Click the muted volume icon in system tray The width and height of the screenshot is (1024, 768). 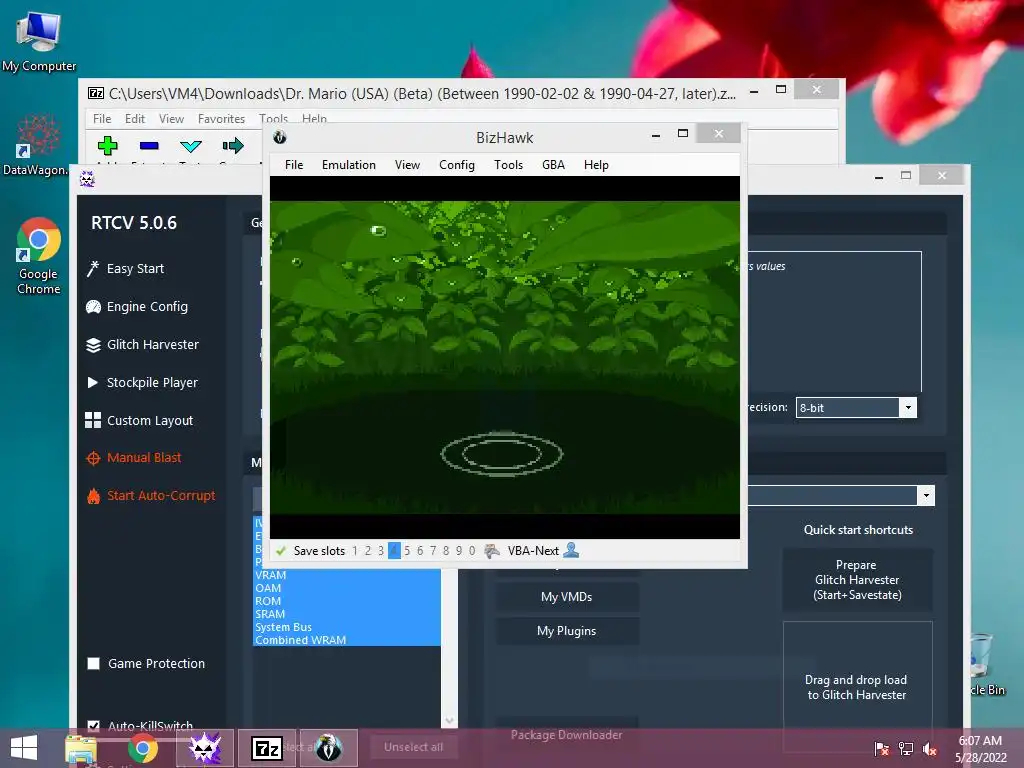[929, 748]
